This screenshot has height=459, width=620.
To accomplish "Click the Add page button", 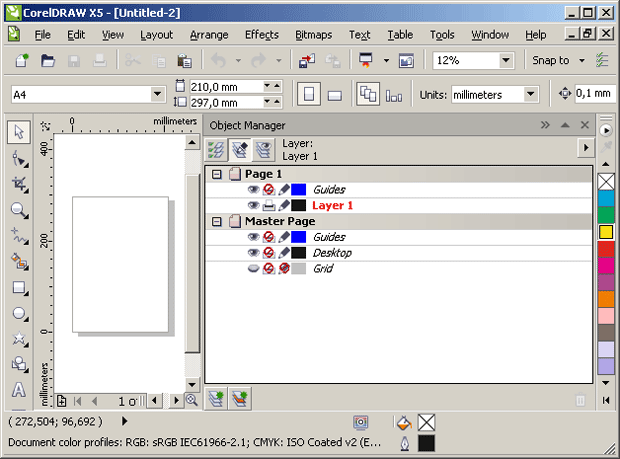I will coord(61,401).
